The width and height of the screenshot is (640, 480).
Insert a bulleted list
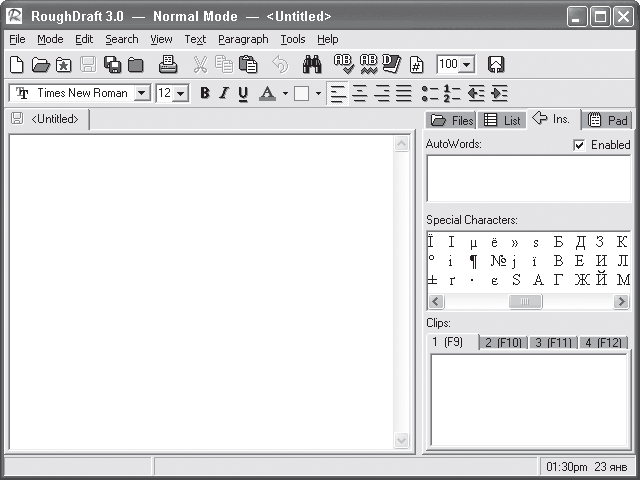click(430, 93)
